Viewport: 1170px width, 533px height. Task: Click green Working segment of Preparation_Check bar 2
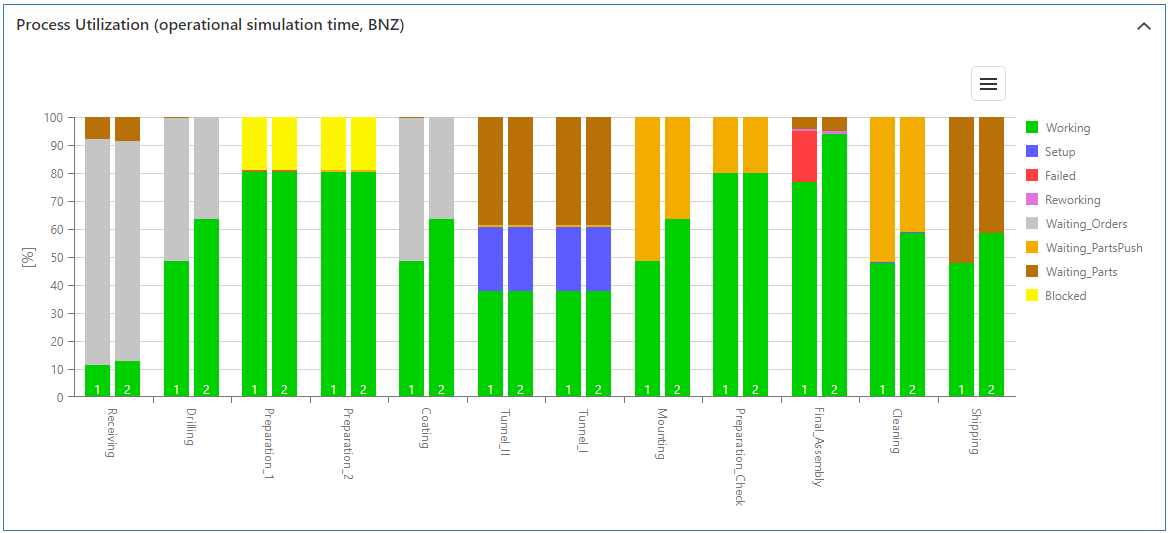[x=755, y=280]
